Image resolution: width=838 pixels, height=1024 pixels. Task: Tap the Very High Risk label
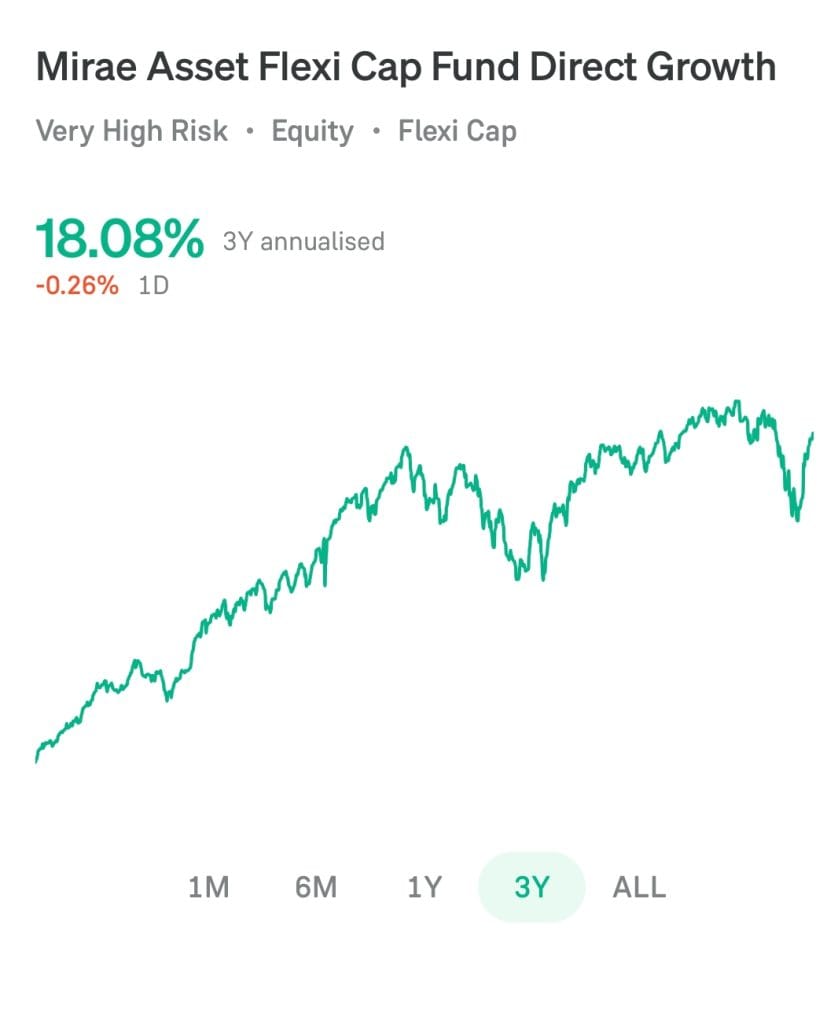tap(132, 131)
